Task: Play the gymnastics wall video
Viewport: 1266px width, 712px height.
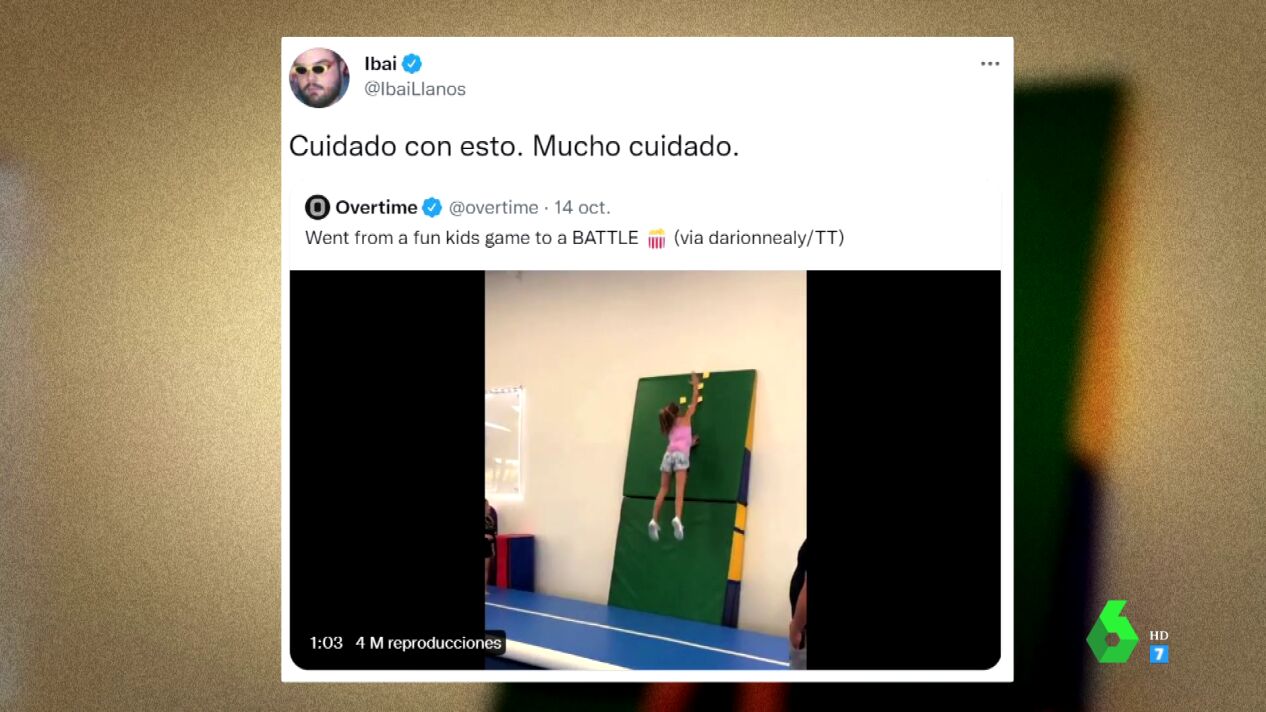Action: point(645,469)
